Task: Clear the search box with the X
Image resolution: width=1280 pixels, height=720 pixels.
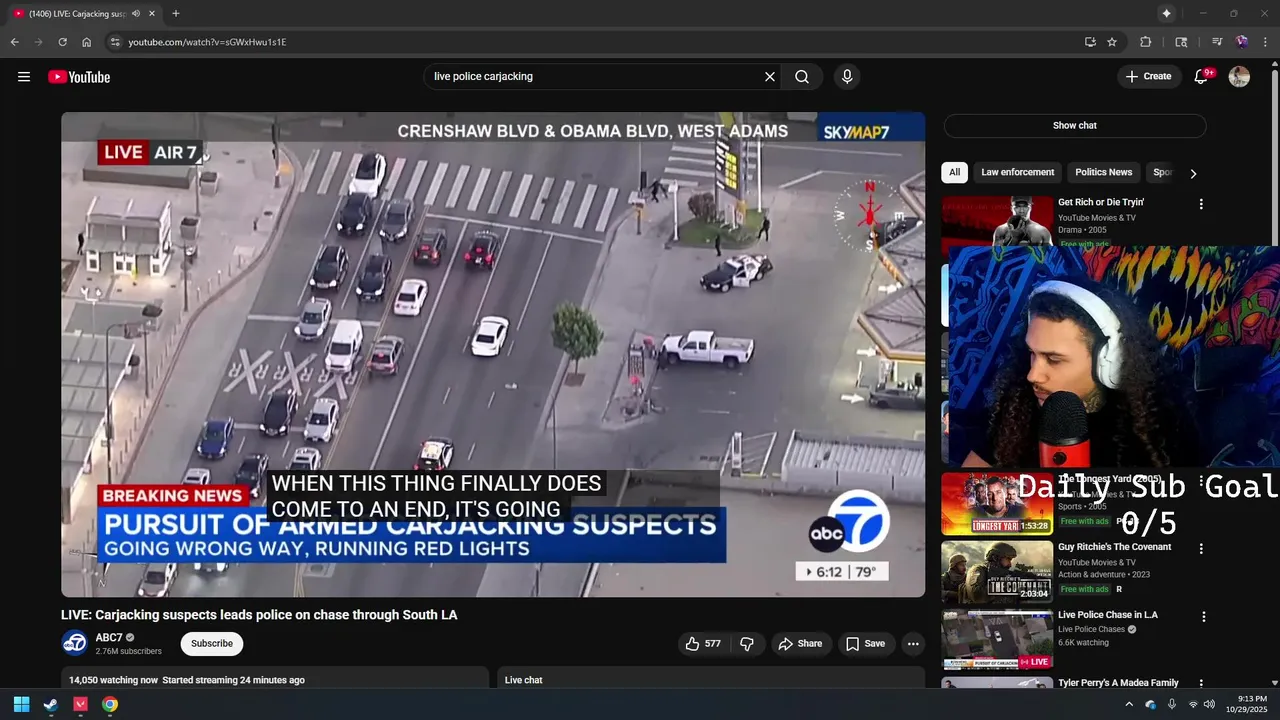Action: coord(770,77)
